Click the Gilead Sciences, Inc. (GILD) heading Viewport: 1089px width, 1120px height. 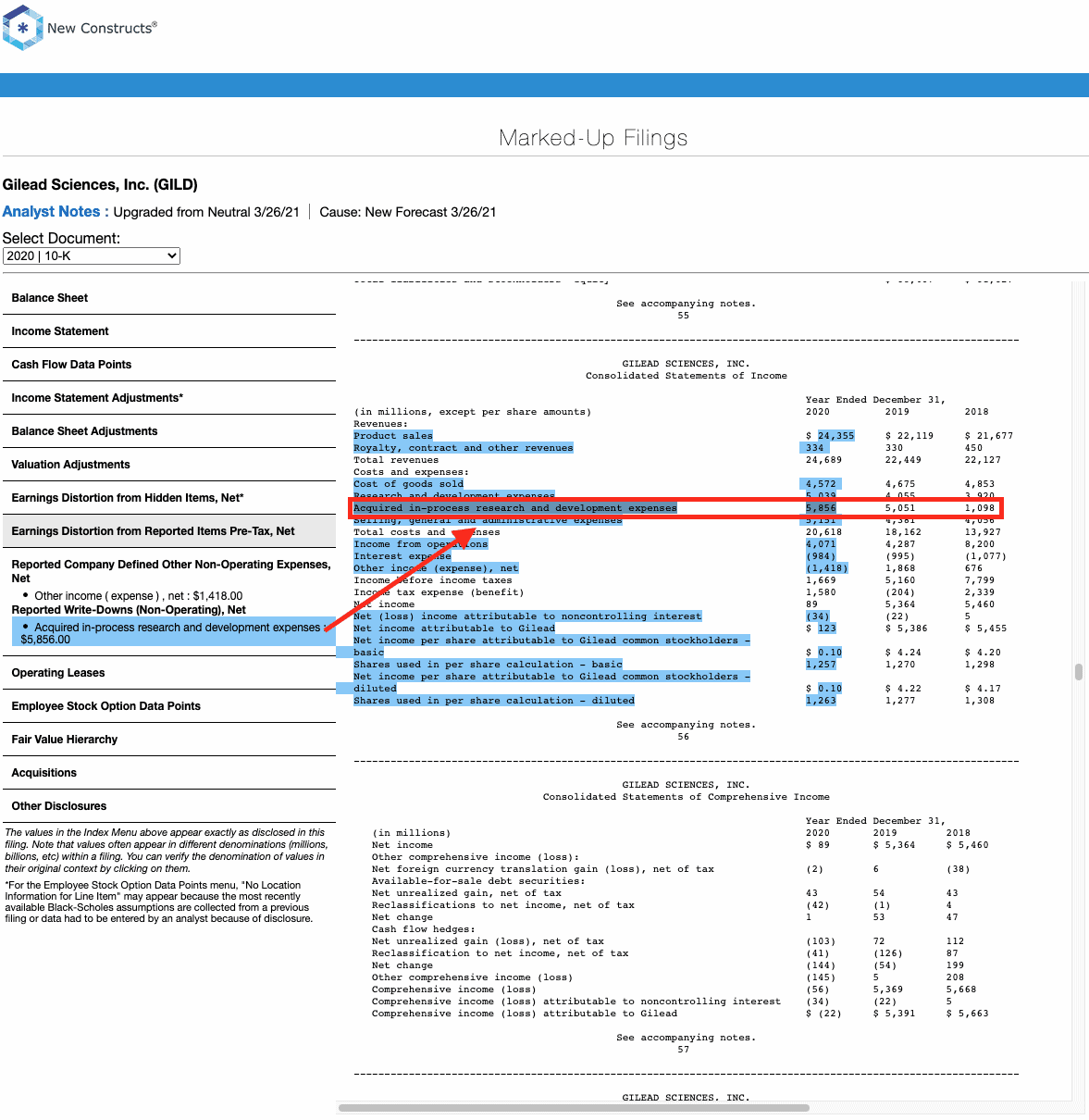[100, 184]
